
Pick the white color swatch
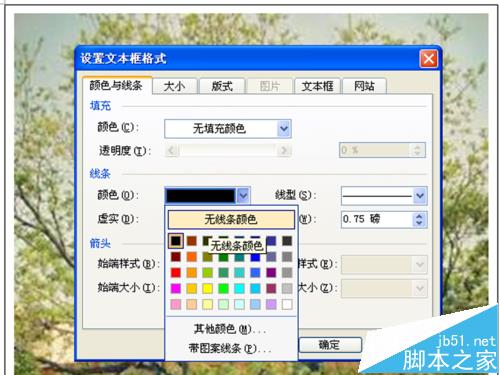[x=287, y=304]
